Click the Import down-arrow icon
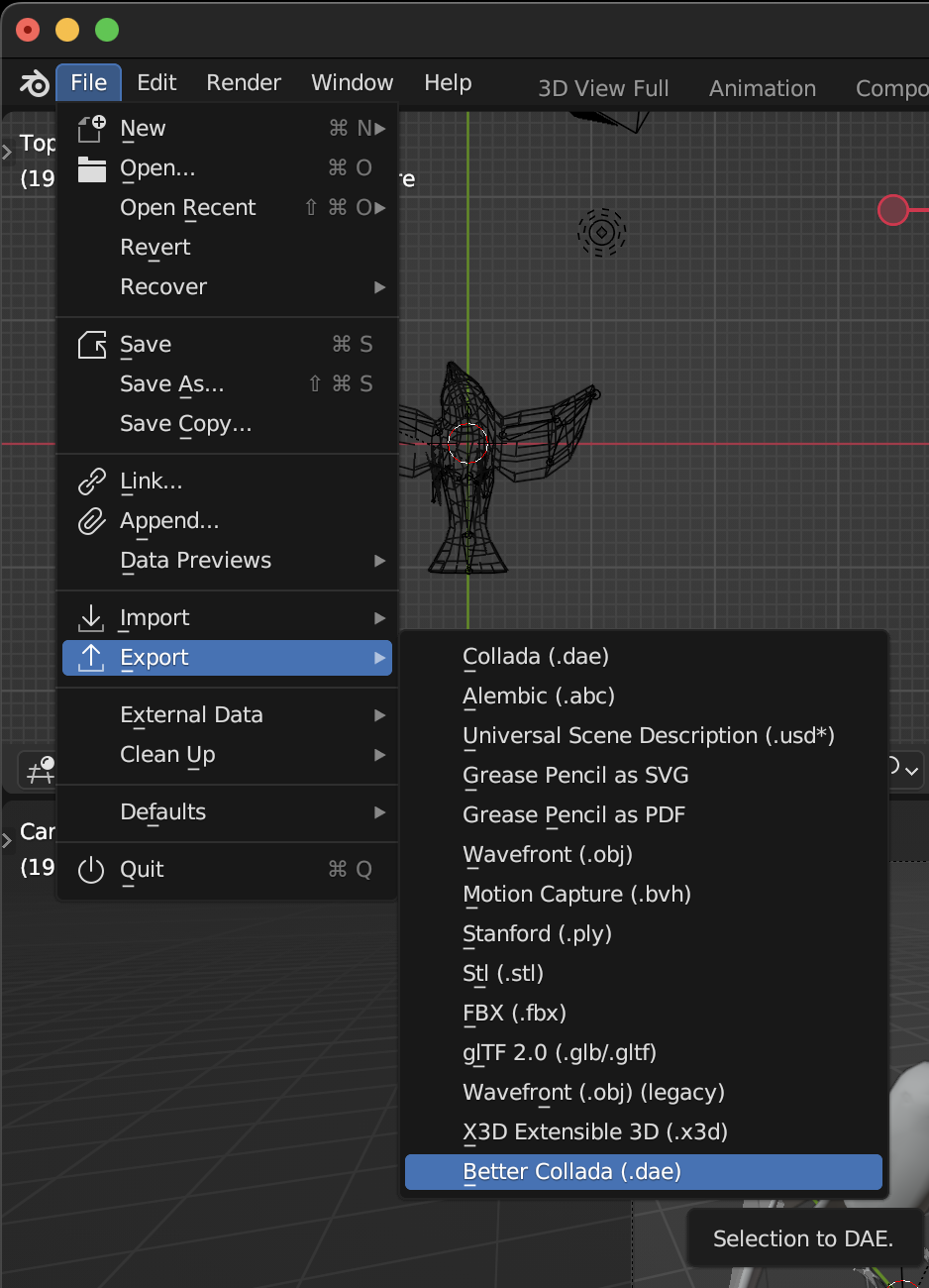Image resolution: width=929 pixels, height=1288 pixels. click(91, 618)
